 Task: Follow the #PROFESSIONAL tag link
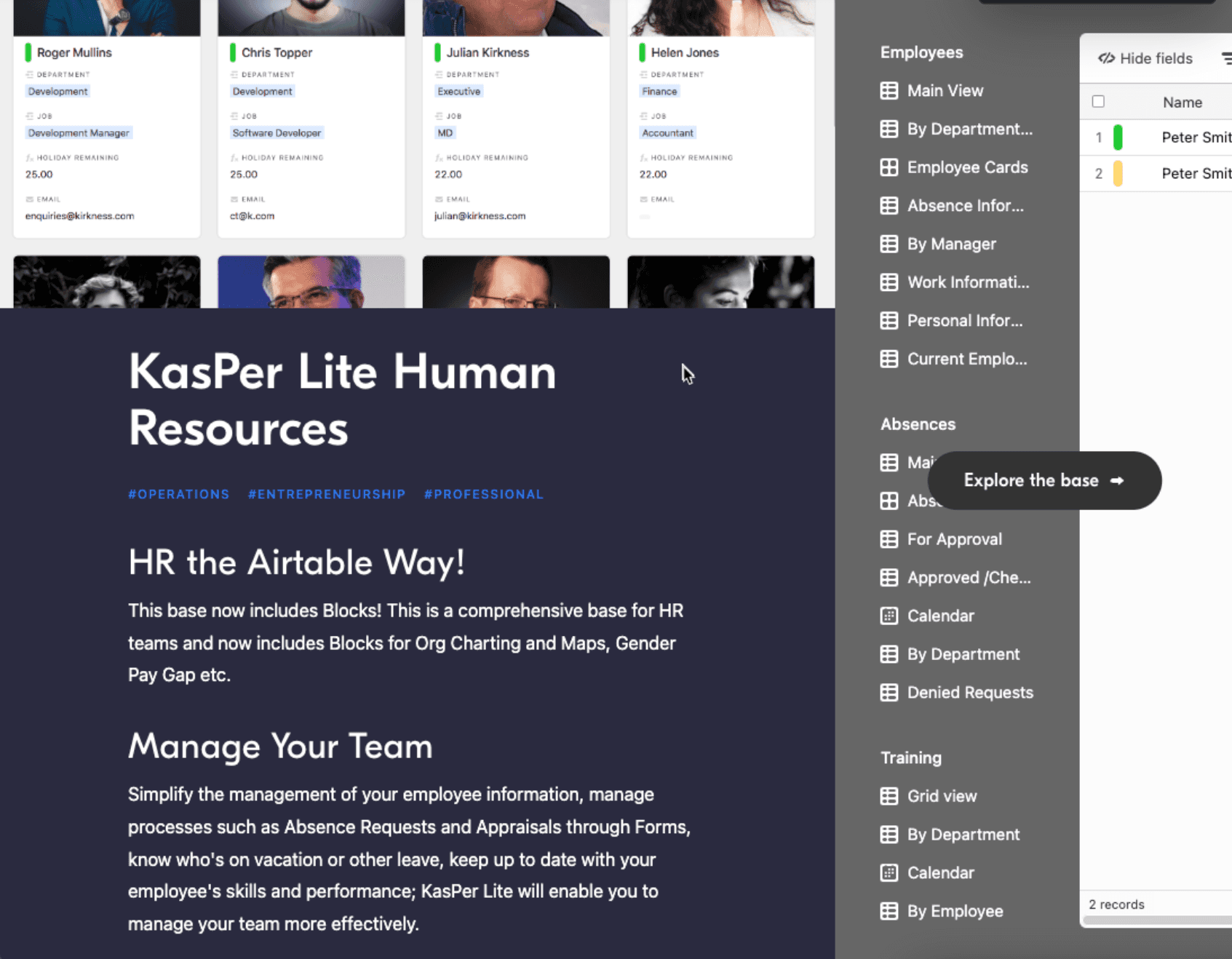pos(484,494)
